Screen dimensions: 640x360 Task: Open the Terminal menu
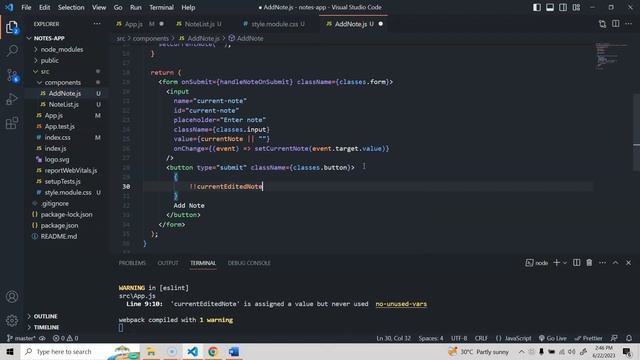click(161, 7)
